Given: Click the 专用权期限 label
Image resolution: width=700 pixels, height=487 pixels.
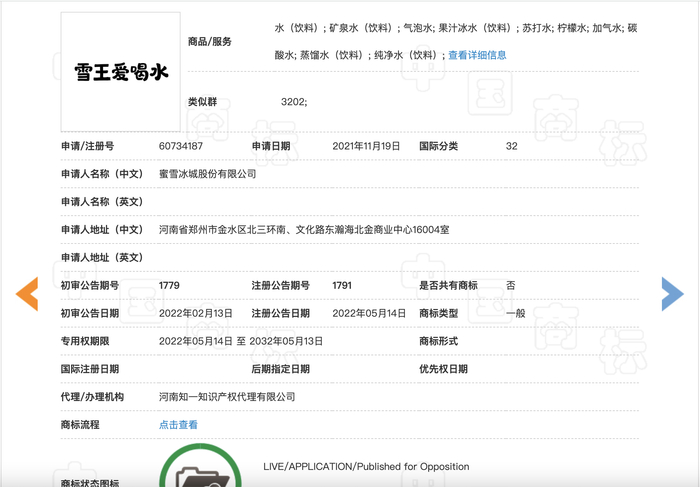Looking at the screenshot, I should tap(85, 341).
